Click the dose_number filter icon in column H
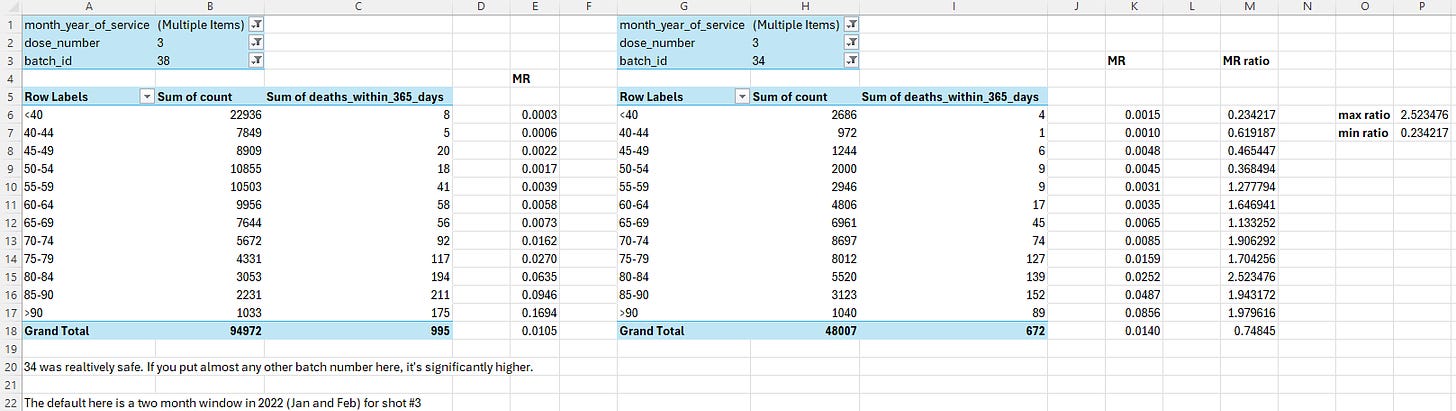The height and width of the screenshot is (411, 1456). coord(851,43)
